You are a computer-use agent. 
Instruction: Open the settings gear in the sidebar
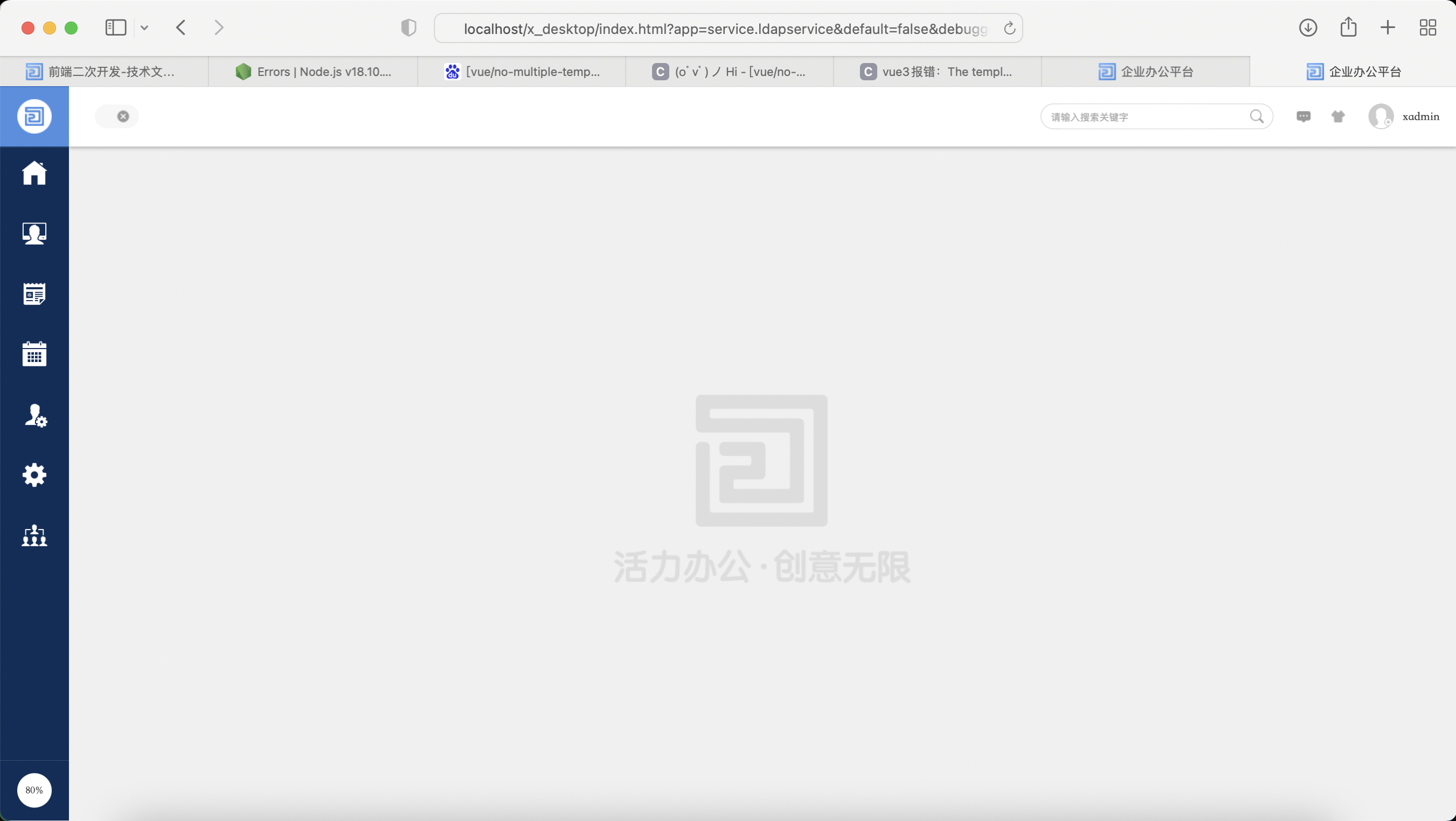(34, 475)
